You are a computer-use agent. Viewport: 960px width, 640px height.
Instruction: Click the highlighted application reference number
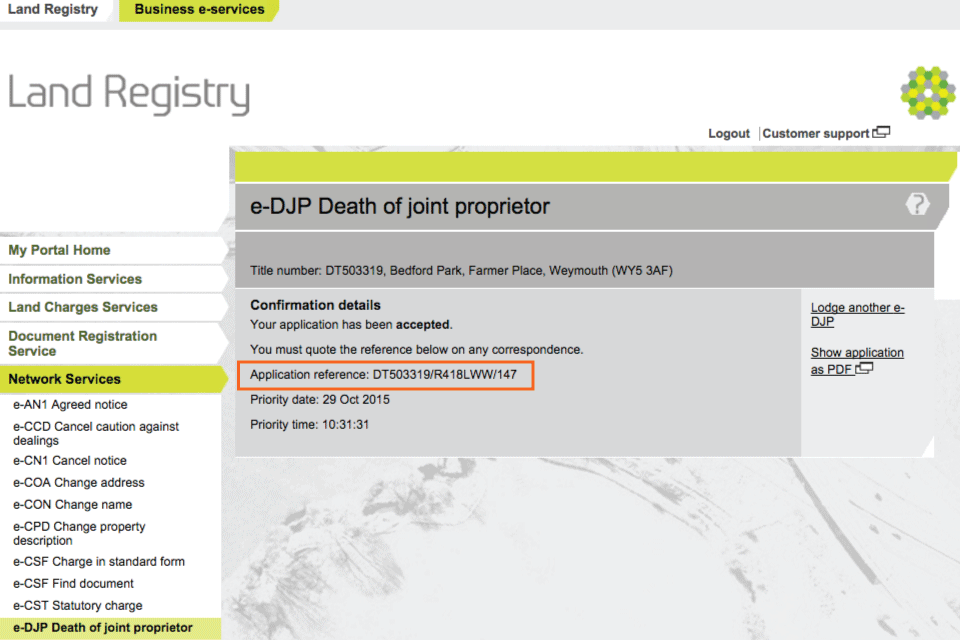point(445,374)
